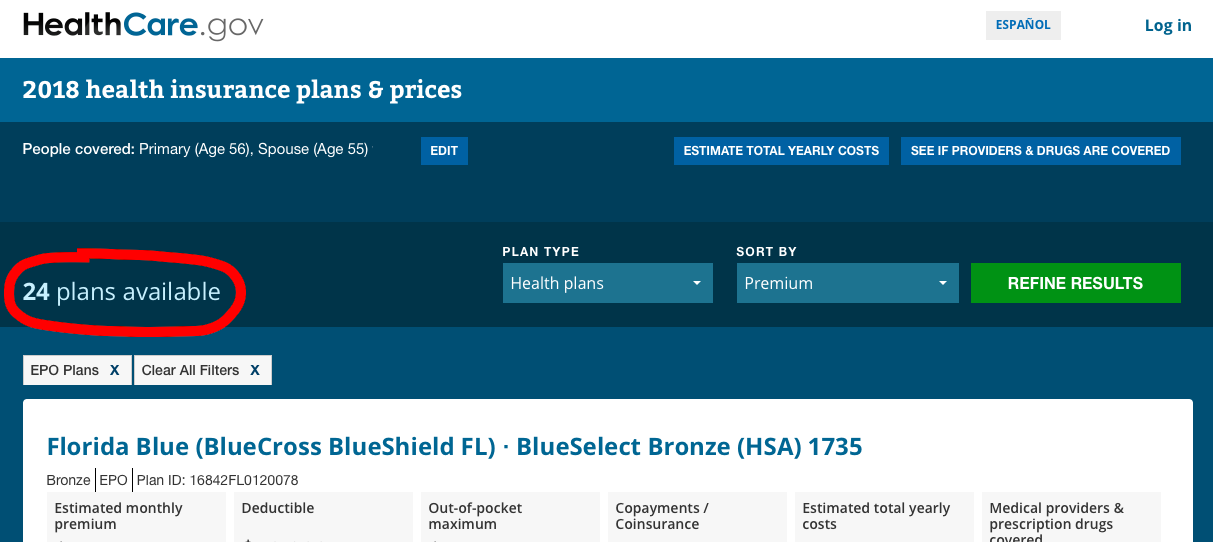Click the Plan Type dropdown arrow
The image size is (1213, 542).
click(x=697, y=284)
